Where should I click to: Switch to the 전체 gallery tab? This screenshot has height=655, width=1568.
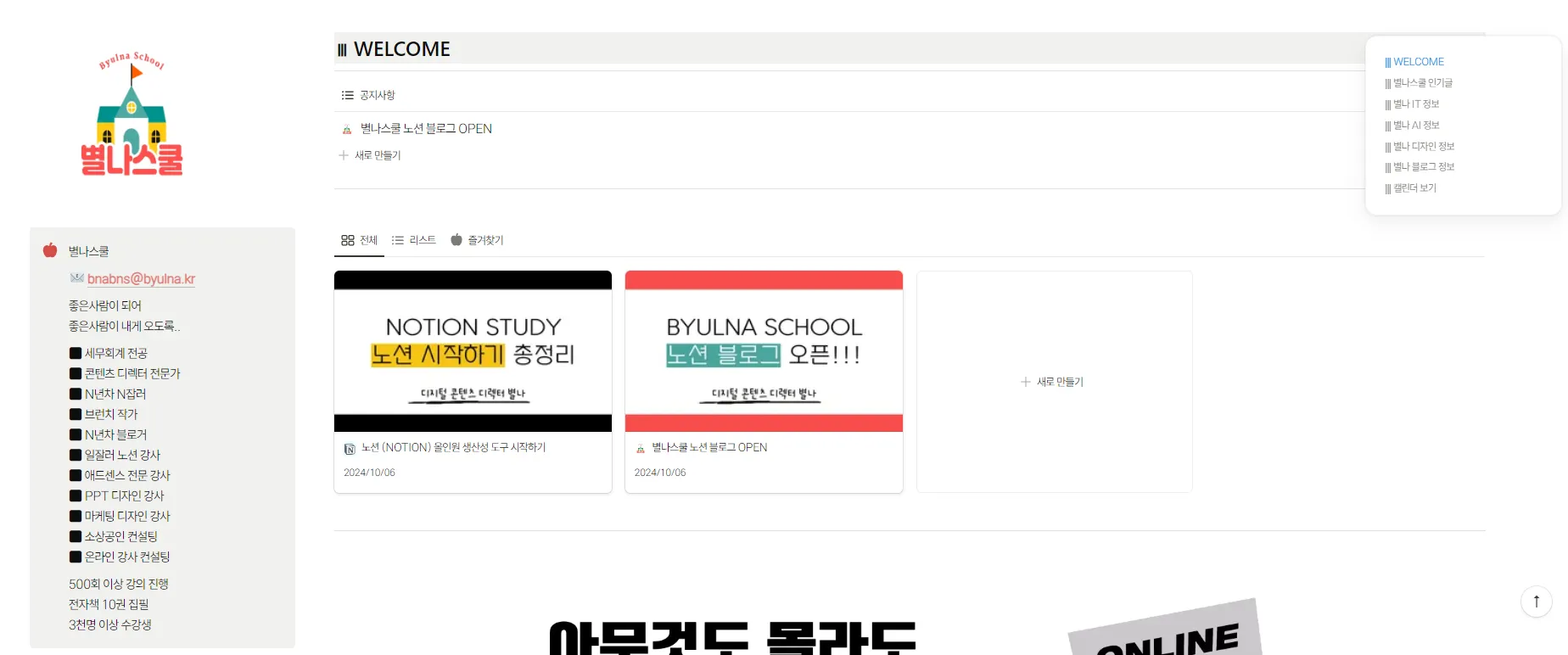[x=359, y=240]
